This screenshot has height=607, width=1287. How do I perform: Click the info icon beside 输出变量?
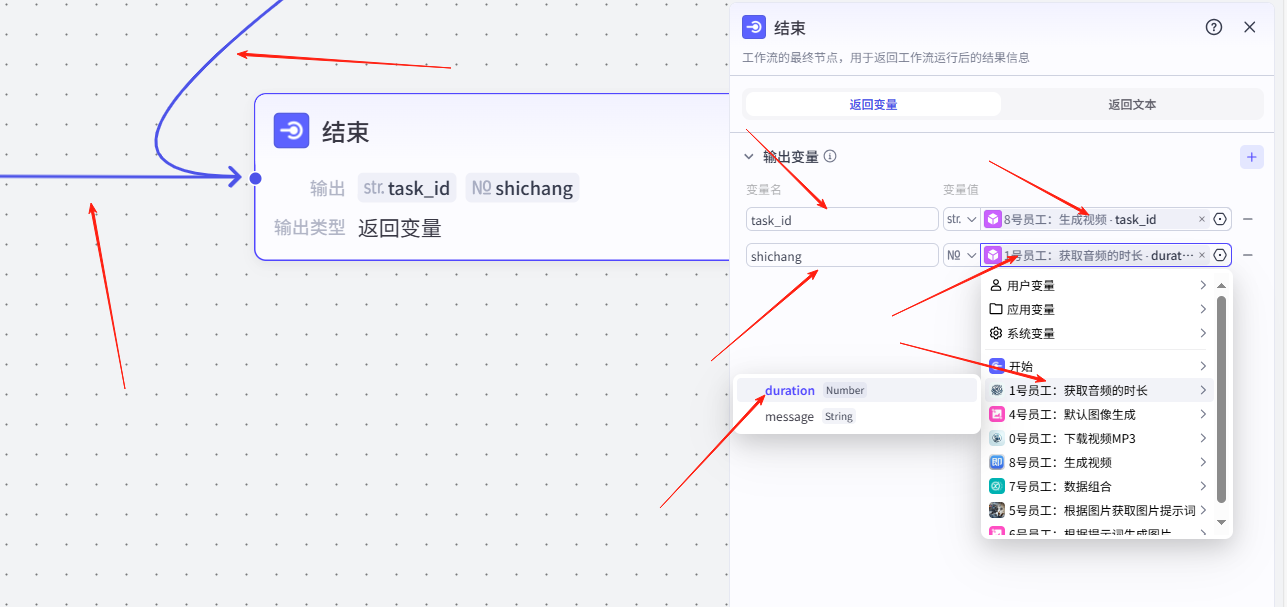tap(830, 157)
